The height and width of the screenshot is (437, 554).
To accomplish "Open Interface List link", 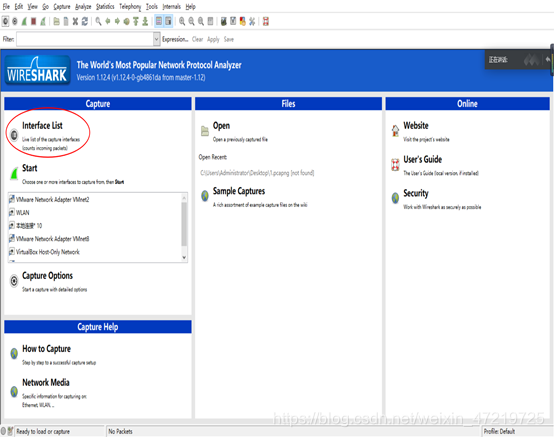I will (x=42, y=125).
